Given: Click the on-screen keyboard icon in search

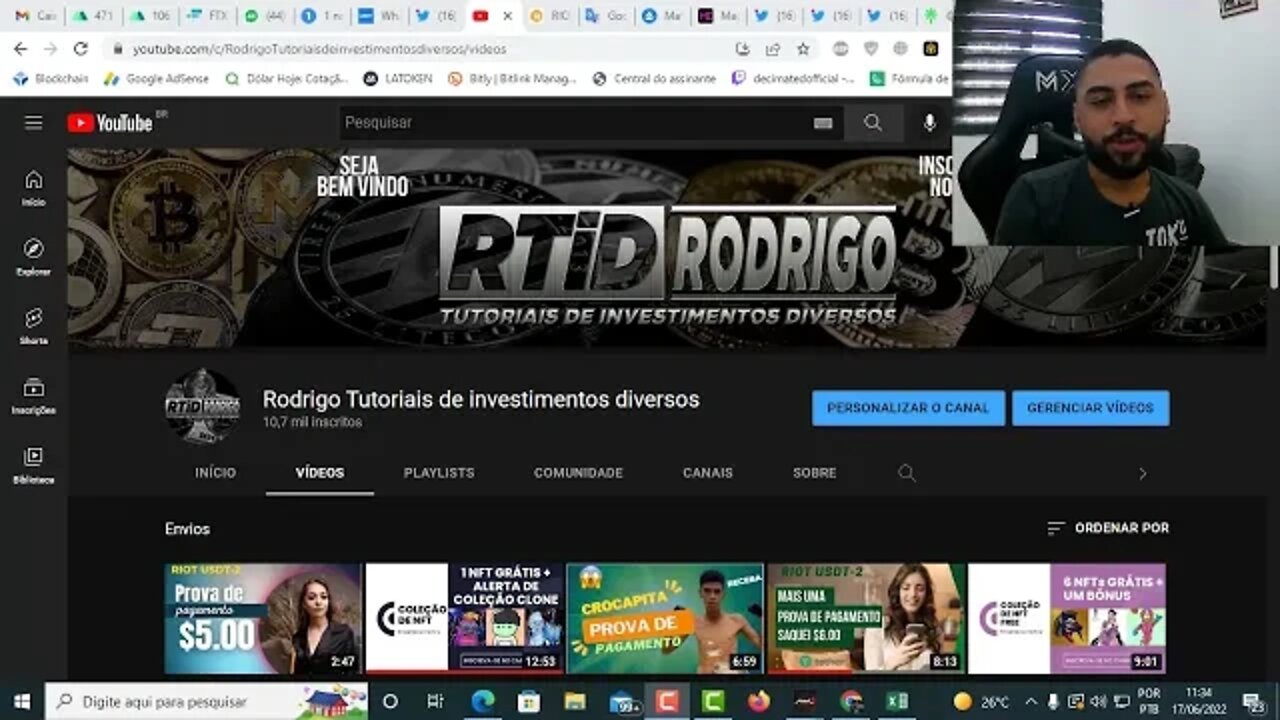Looking at the screenshot, I should [823, 123].
